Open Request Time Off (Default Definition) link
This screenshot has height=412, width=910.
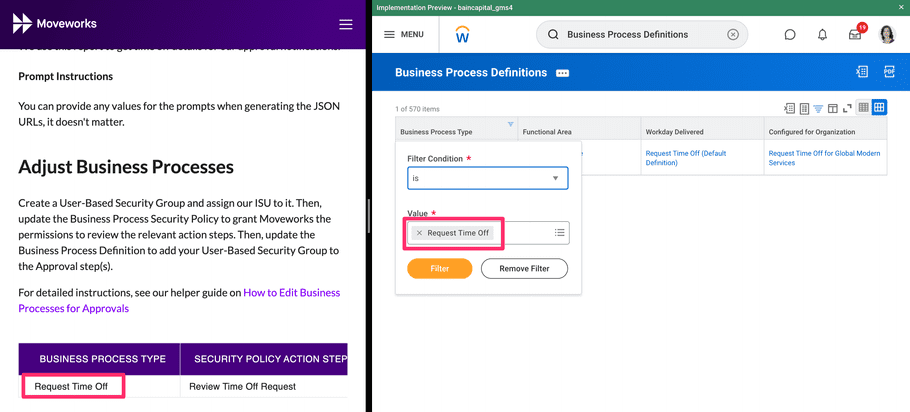pyautogui.click(x=685, y=158)
